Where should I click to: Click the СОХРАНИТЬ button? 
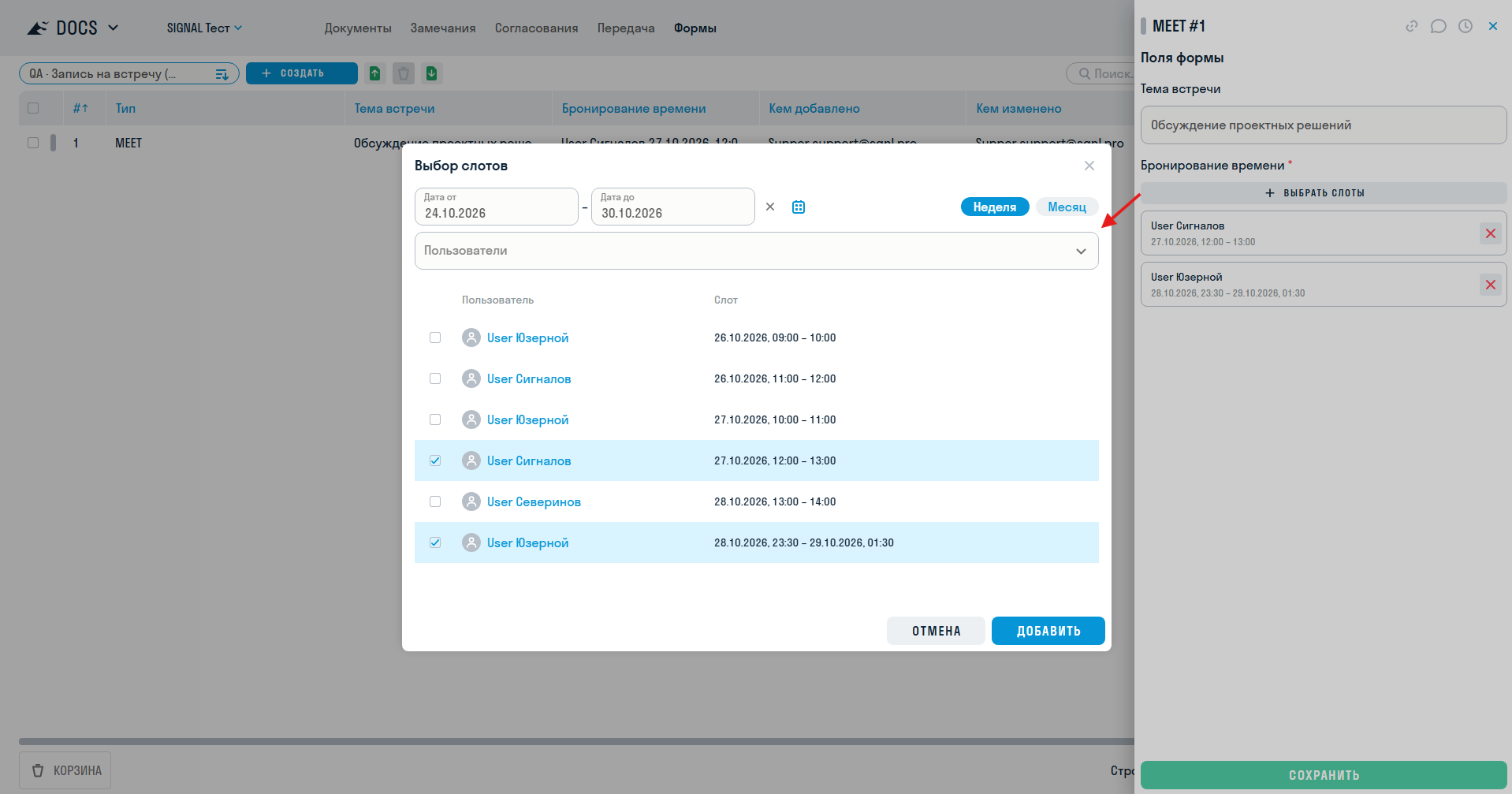click(1324, 775)
